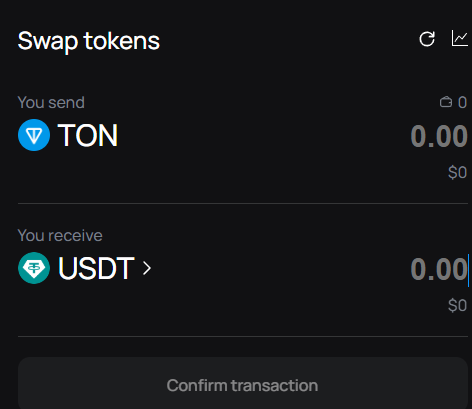Click the You receive label
472x409 pixels.
(x=60, y=236)
